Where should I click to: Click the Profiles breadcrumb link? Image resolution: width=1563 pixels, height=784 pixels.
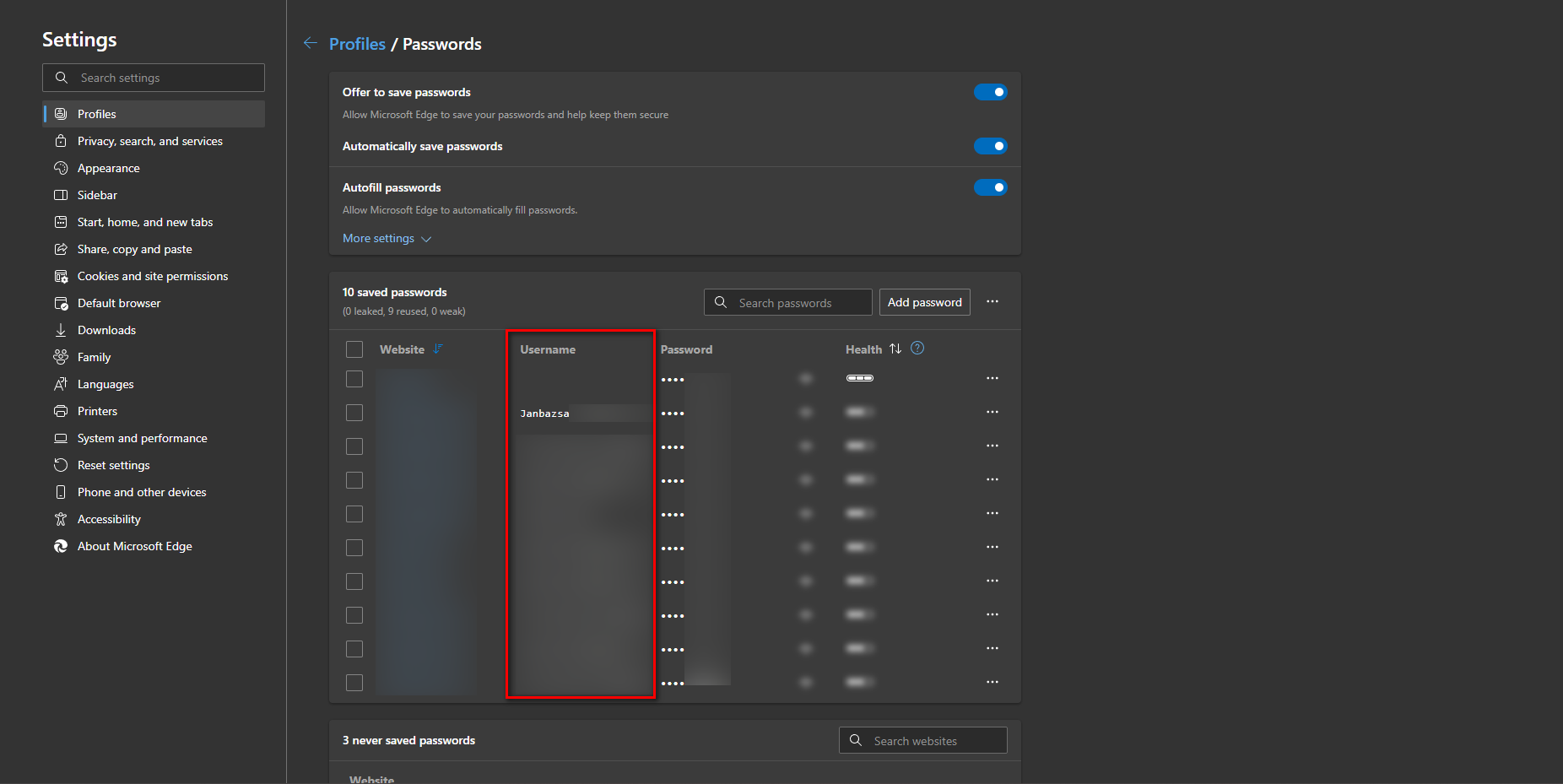tap(357, 44)
